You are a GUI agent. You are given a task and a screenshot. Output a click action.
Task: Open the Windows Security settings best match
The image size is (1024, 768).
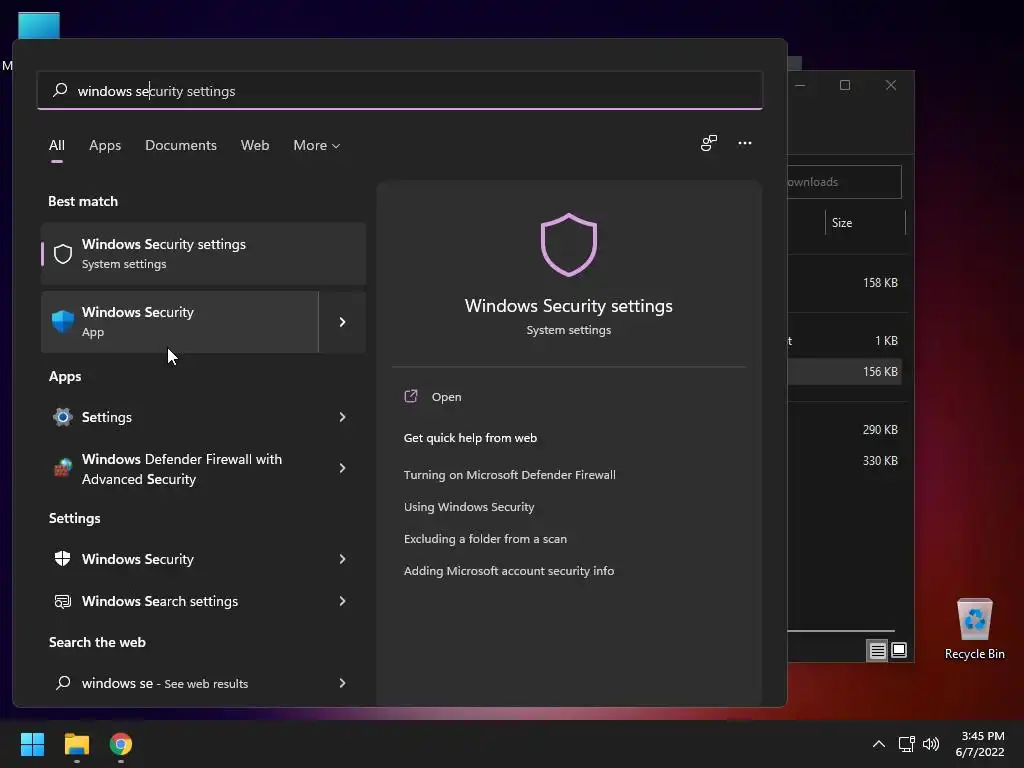[x=203, y=253]
